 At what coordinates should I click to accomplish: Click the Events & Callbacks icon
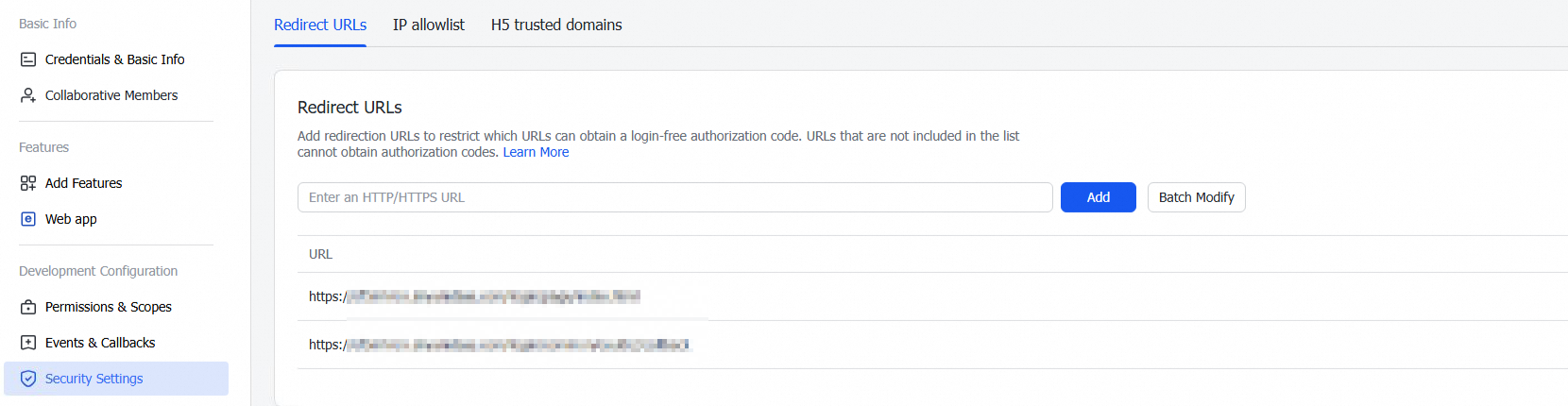coord(28,343)
